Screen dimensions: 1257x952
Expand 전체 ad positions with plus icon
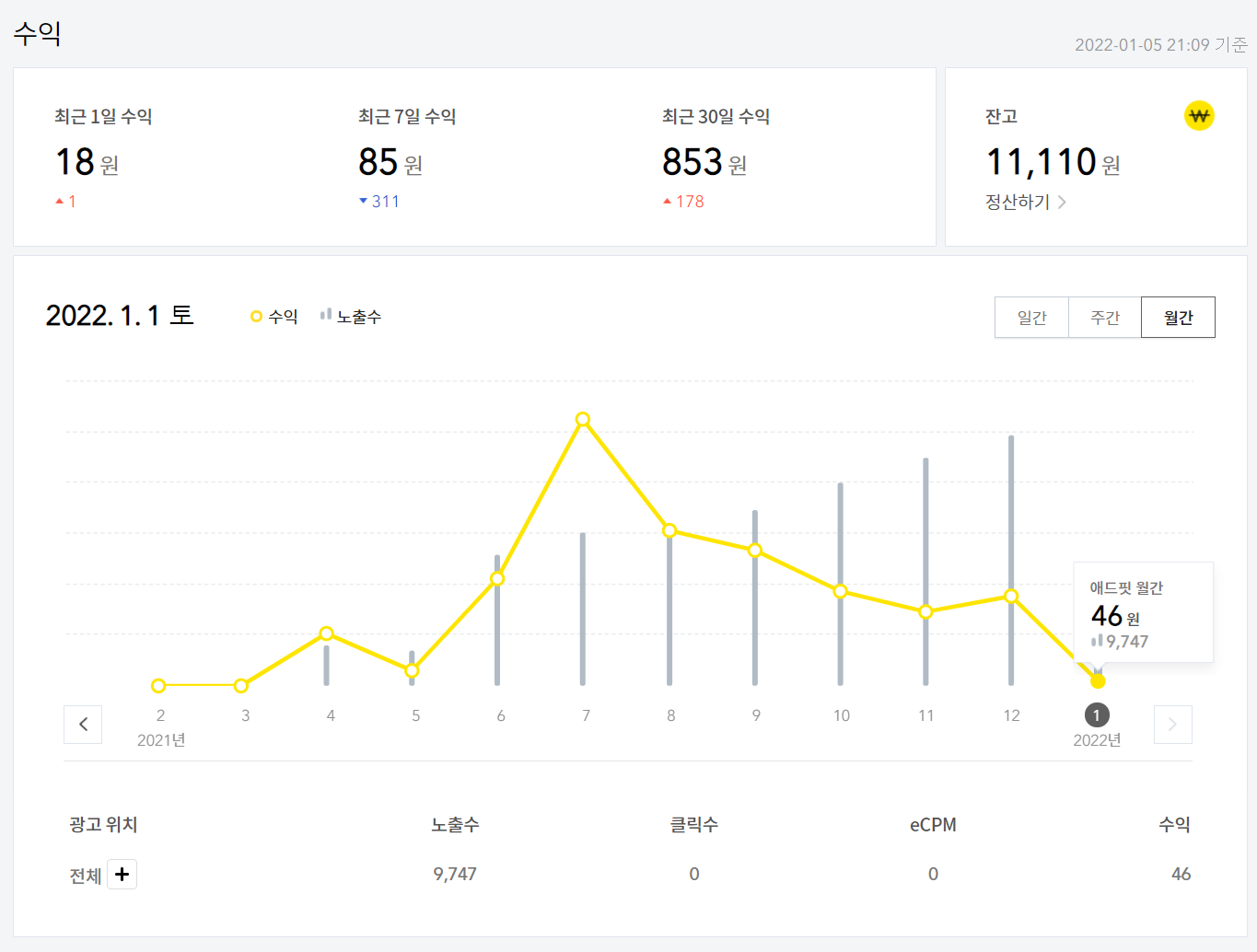(122, 875)
